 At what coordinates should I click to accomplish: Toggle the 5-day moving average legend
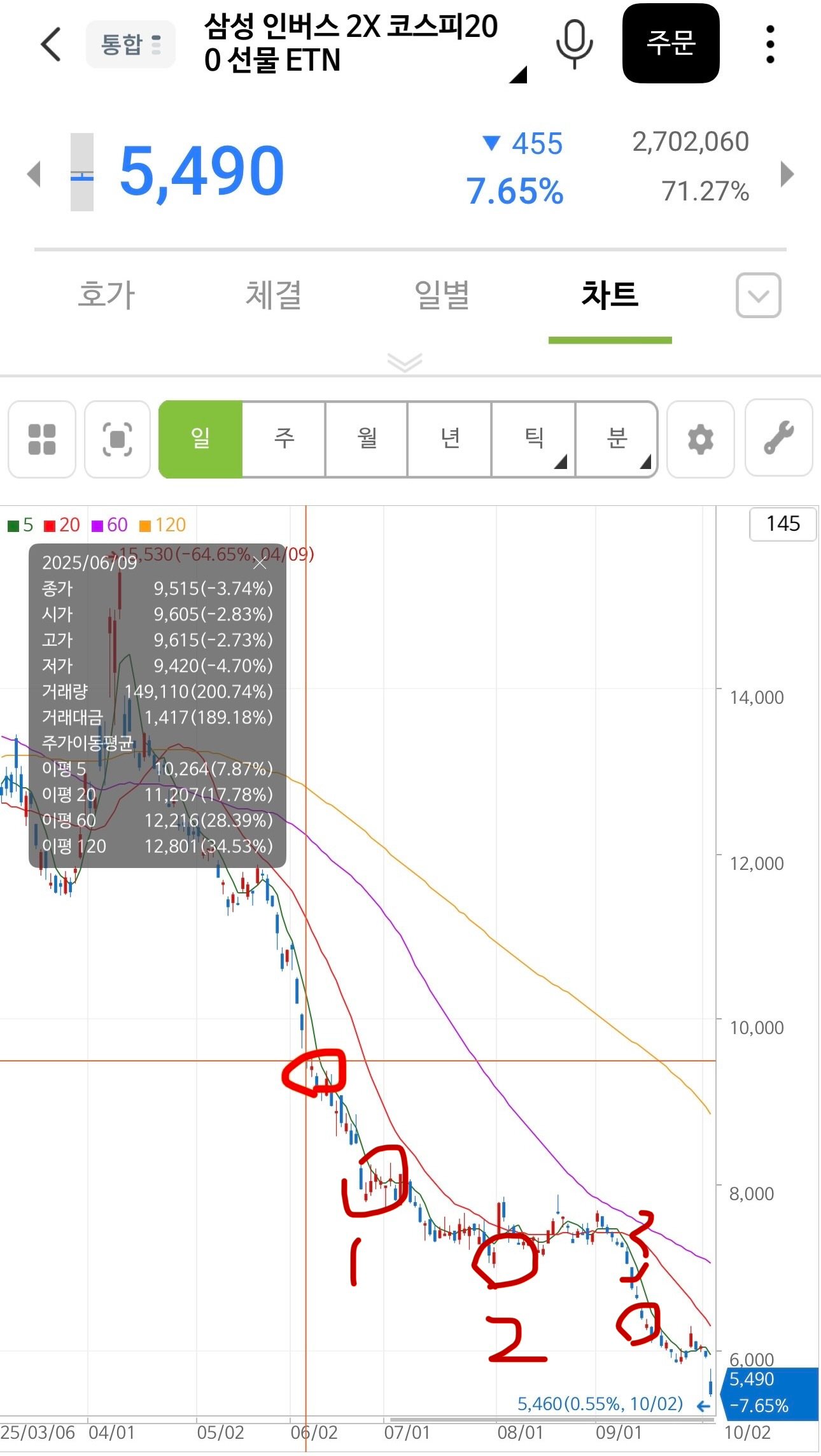click(20, 525)
